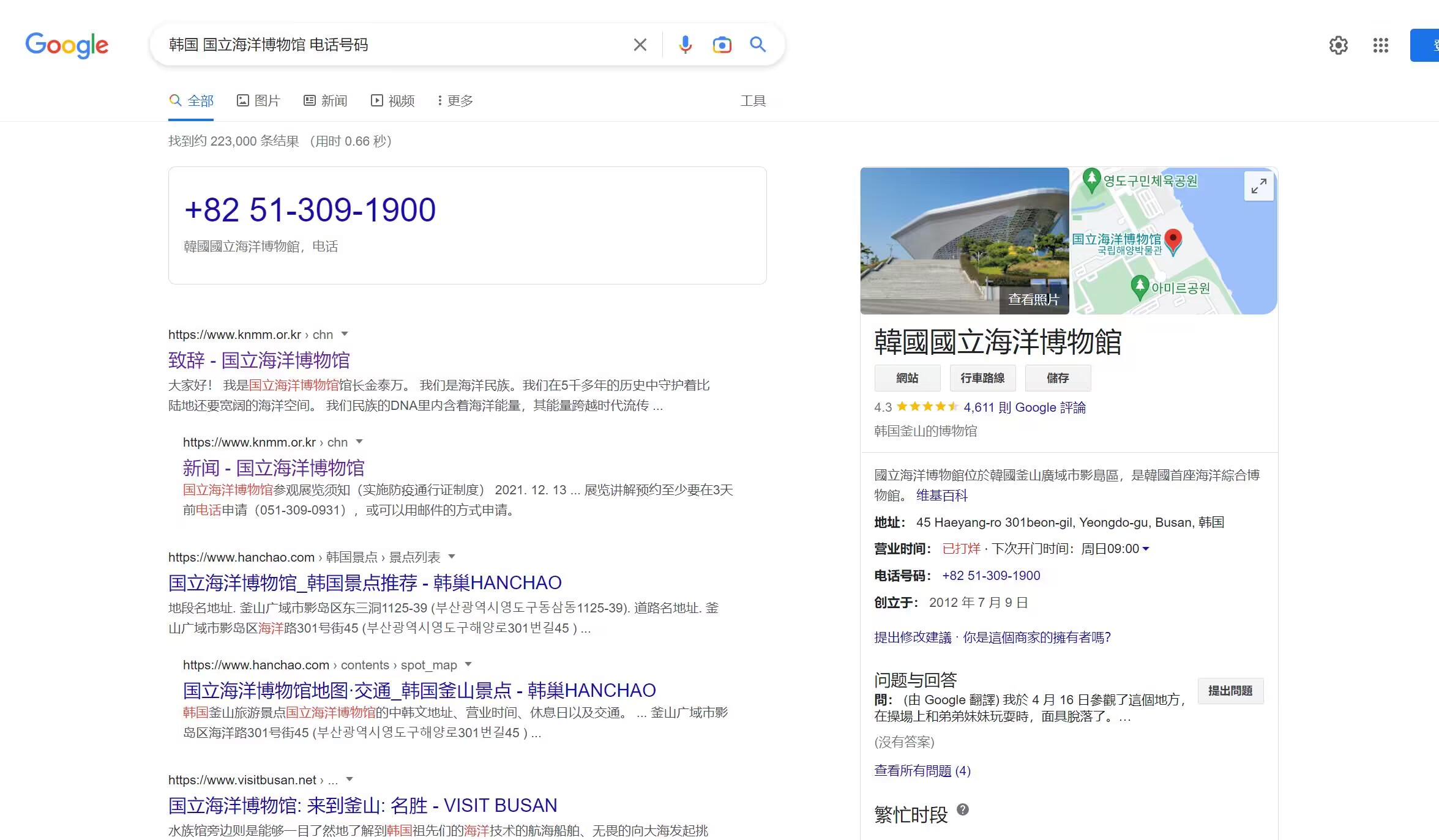
Task: Click the 網站 website button
Action: click(x=907, y=378)
